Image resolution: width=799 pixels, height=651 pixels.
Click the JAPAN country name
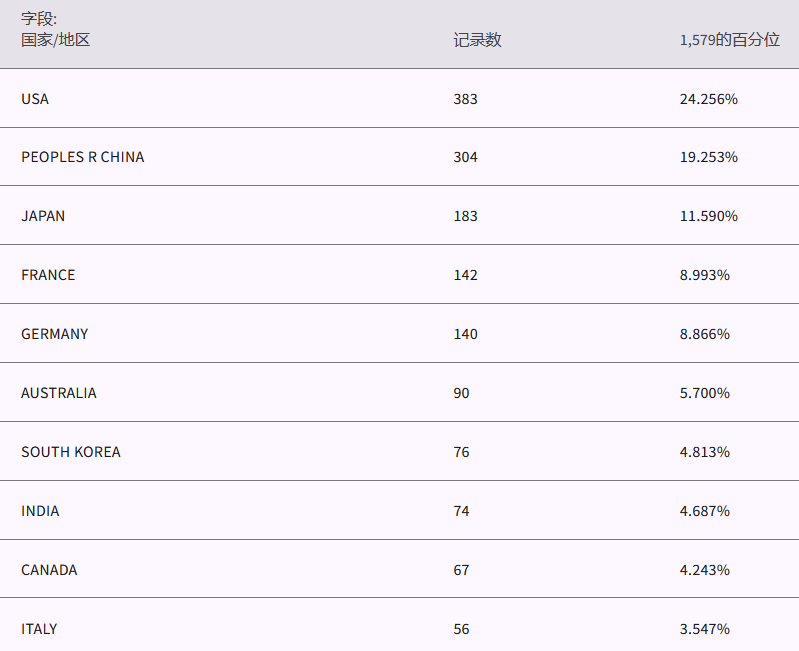pos(43,216)
